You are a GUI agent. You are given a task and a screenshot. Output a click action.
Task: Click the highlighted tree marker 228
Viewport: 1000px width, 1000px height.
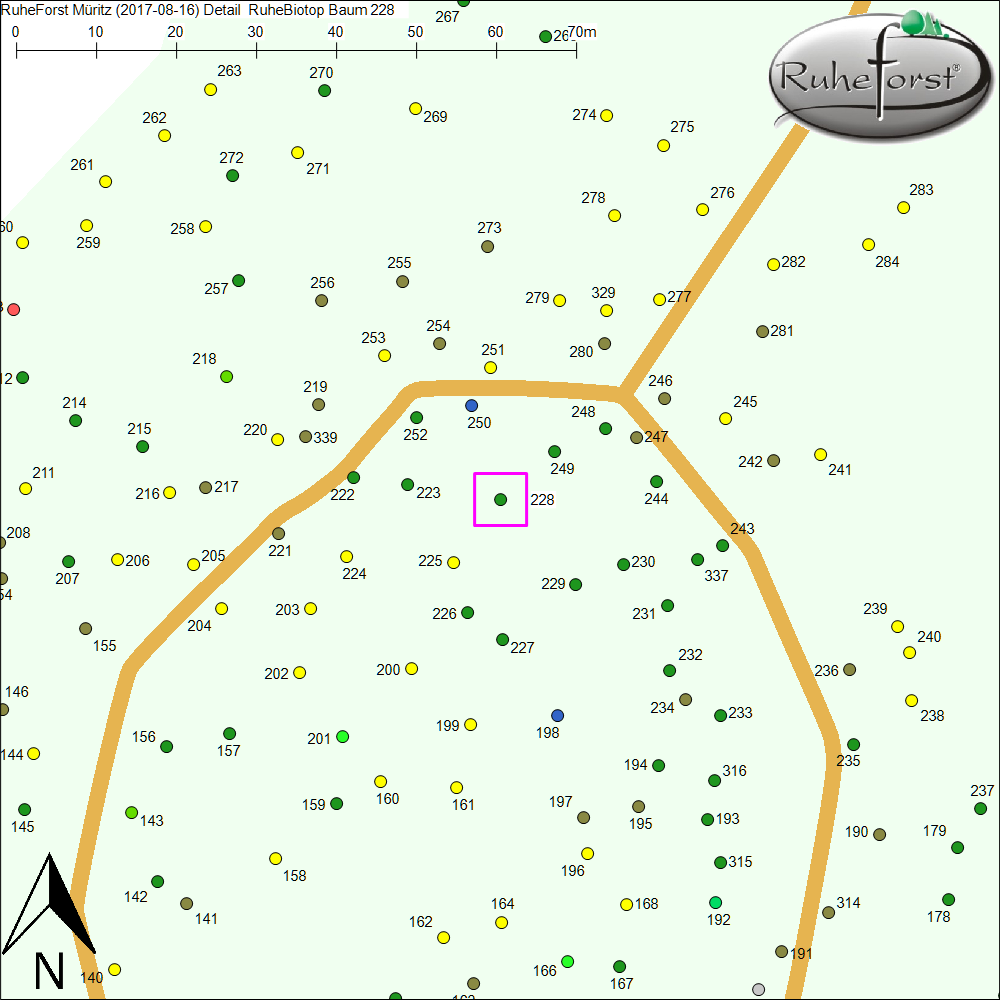(x=500, y=499)
